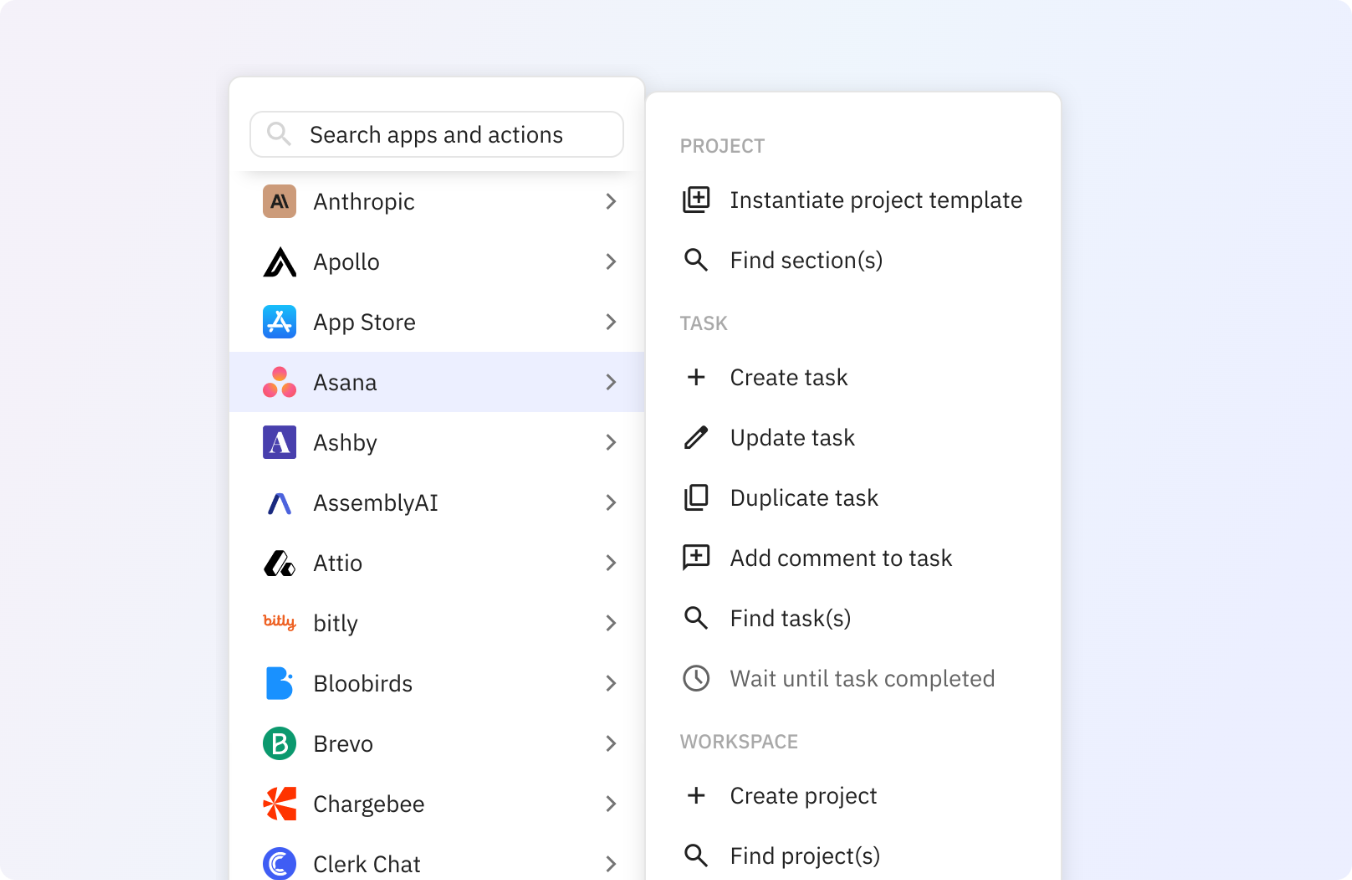Viewport: 1352px width, 880px height.
Task: Click the magnifier icon in search box
Action: [279, 134]
